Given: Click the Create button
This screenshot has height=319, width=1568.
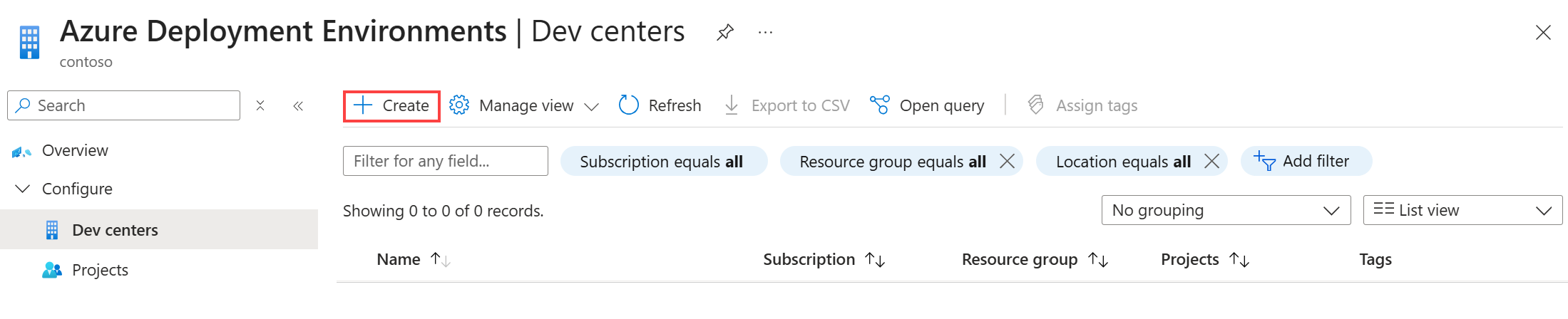Looking at the screenshot, I should [x=391, y=106].
